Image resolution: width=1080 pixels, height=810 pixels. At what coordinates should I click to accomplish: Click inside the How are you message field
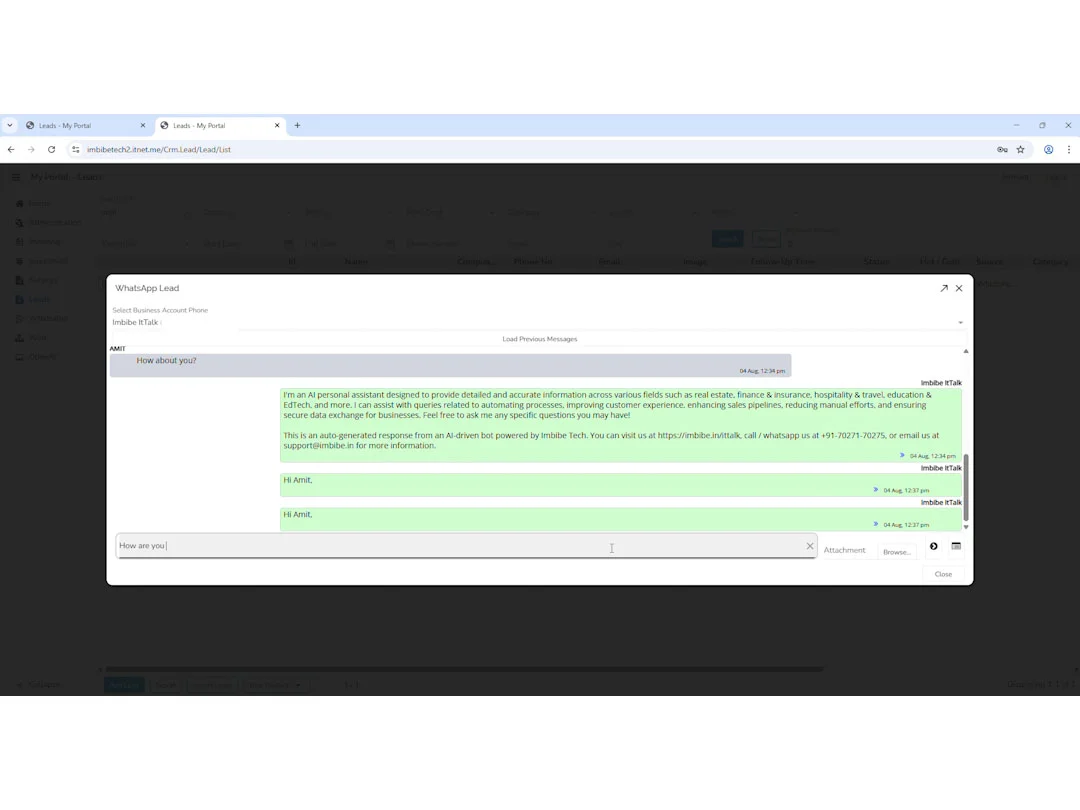[x=400, y=545]
